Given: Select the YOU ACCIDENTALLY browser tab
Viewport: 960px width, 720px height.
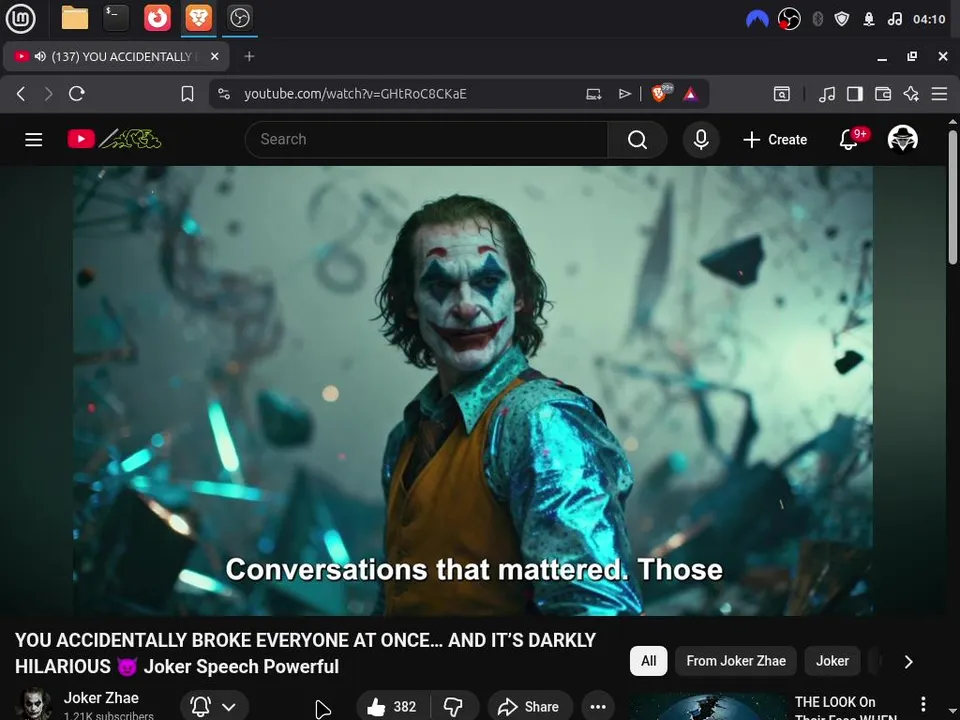Looking at the screenshot, I should pos(116,56).
